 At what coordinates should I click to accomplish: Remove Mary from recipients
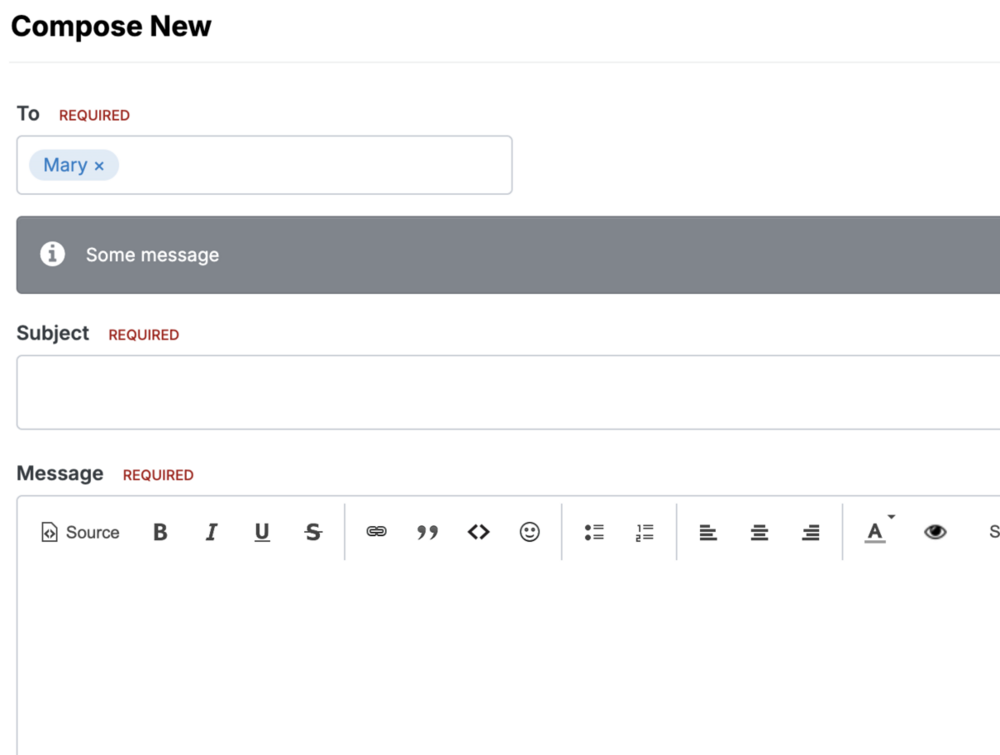(99, 166)
